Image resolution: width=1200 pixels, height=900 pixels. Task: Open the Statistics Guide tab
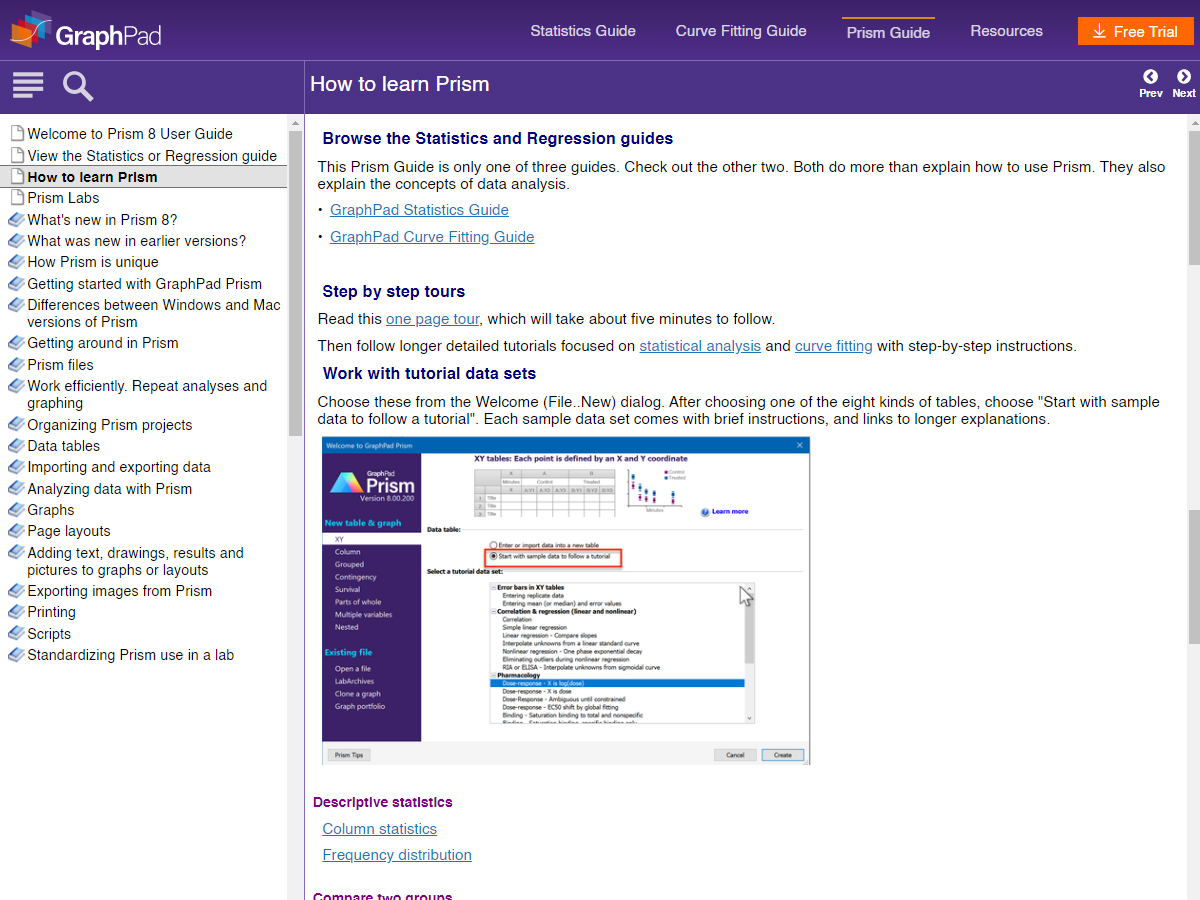click(582, 31)
